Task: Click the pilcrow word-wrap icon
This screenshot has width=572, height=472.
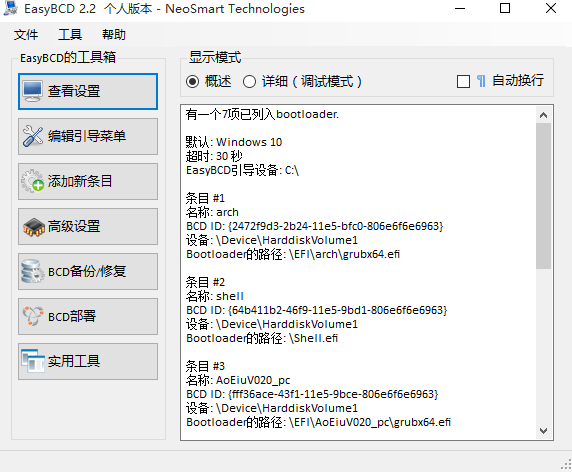Action: point(481,81)
